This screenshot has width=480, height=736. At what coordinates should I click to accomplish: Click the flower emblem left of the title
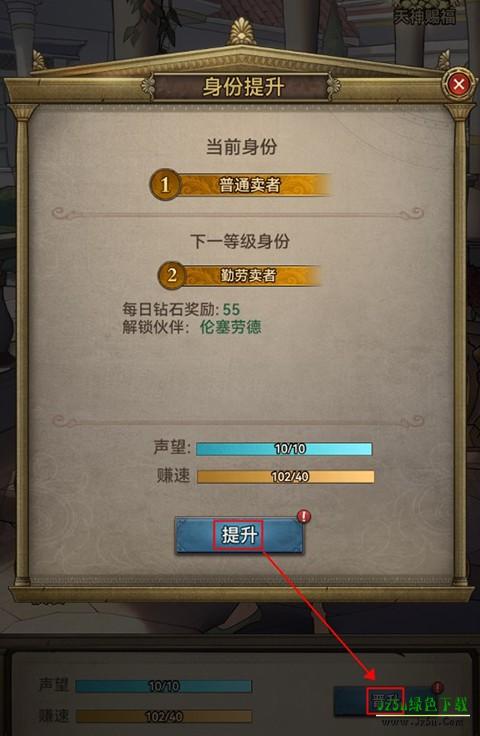pos(149,86)
